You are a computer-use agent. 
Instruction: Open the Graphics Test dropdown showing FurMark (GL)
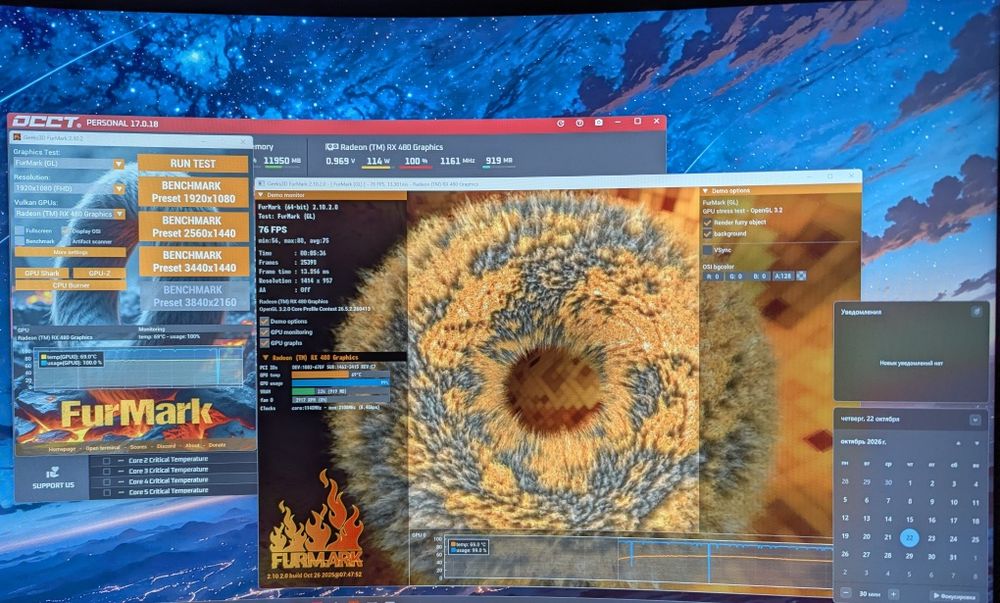[70, 163]
